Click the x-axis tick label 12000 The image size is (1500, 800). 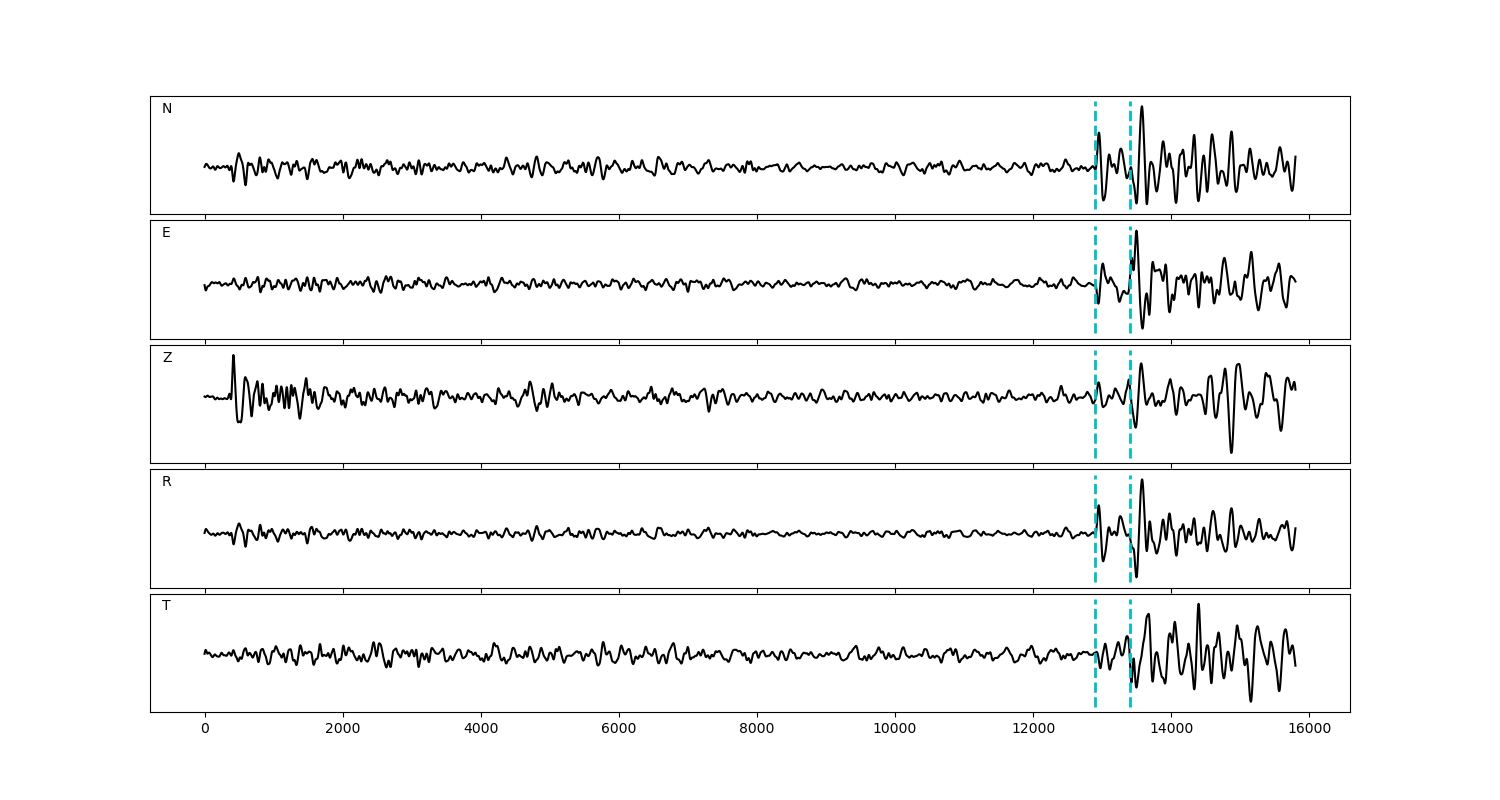tap(1033, 730)
